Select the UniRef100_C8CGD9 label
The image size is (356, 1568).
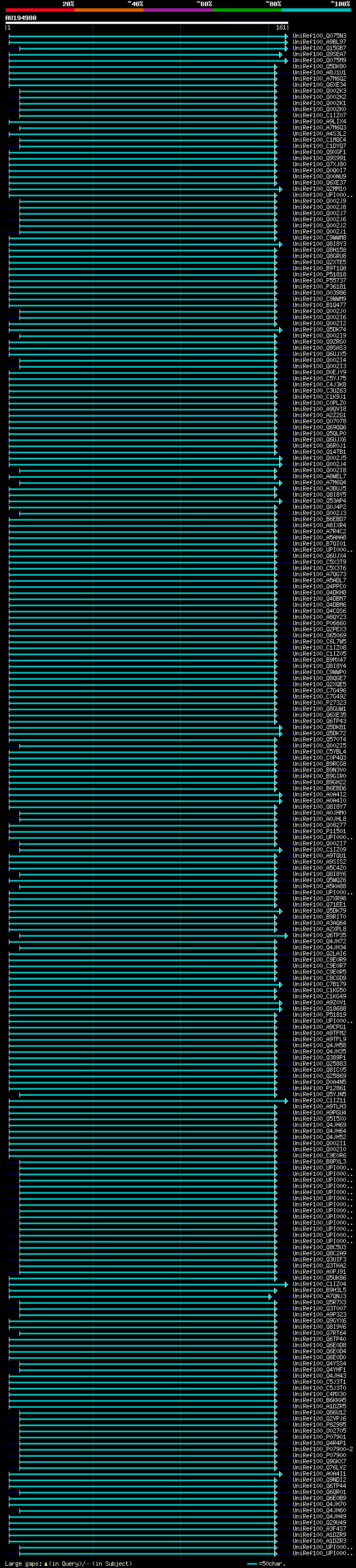[x=319, y=977]
